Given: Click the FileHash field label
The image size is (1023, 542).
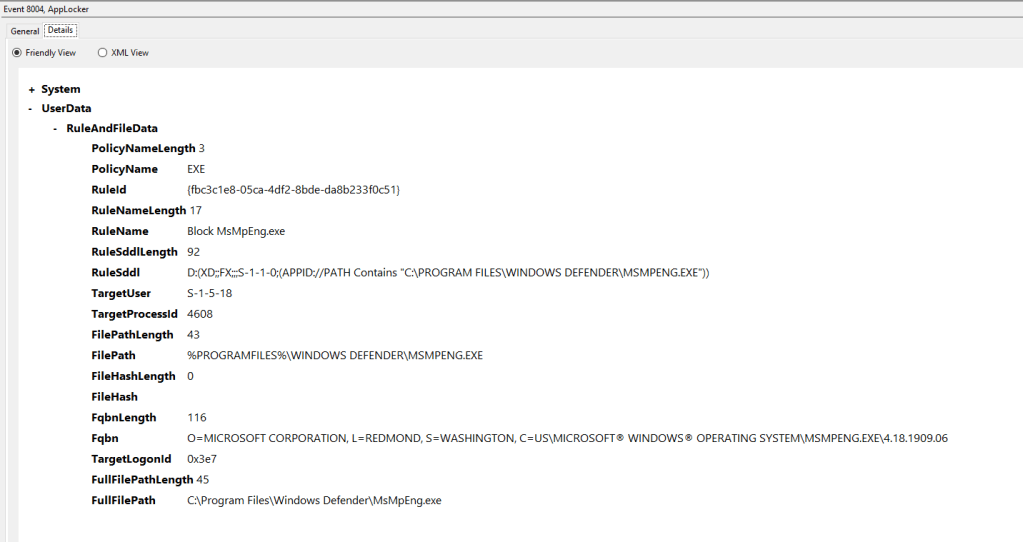Looking at the screenshot, I should [114, 397].
